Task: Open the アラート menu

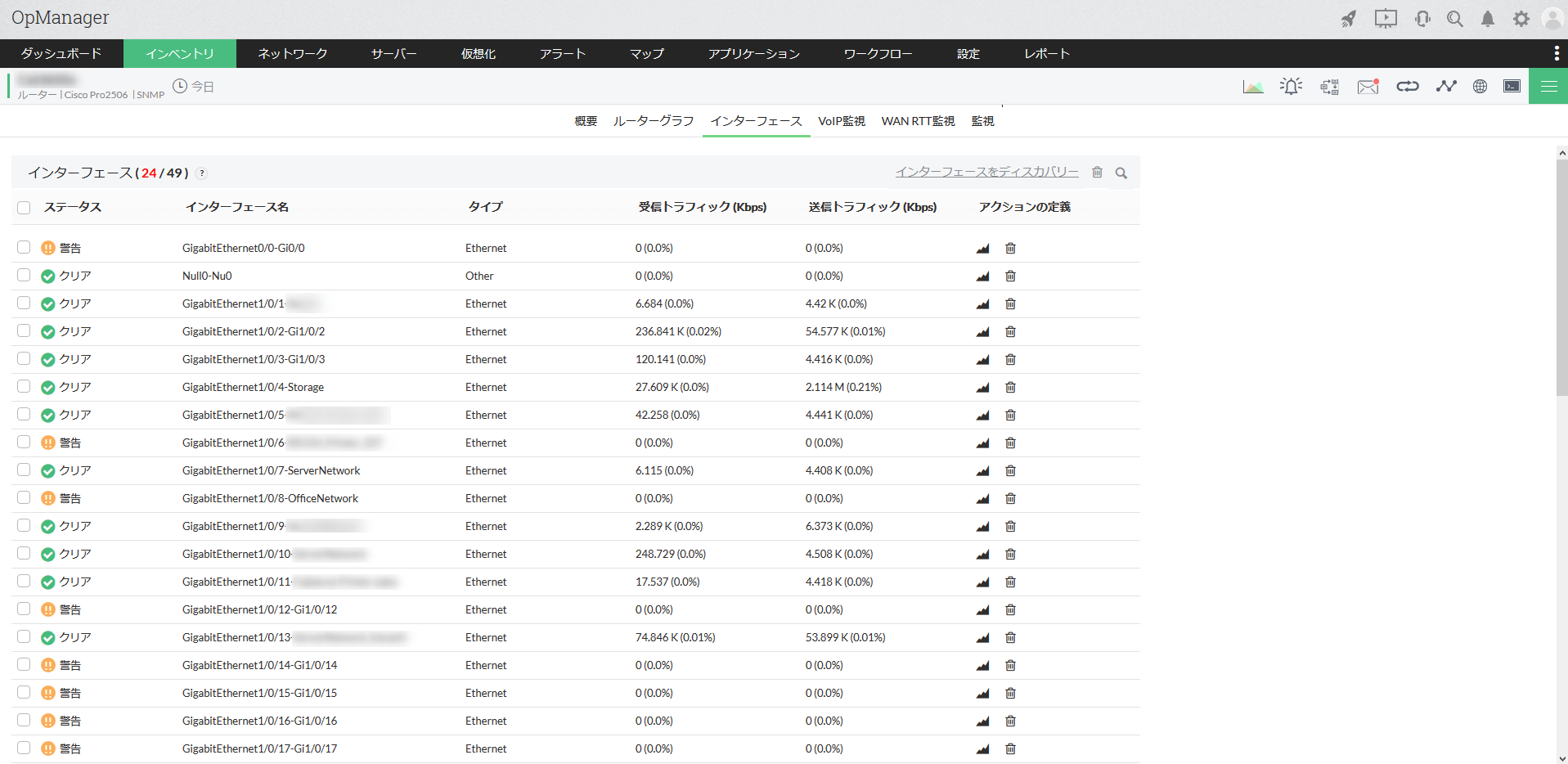Action: [563, 53]
